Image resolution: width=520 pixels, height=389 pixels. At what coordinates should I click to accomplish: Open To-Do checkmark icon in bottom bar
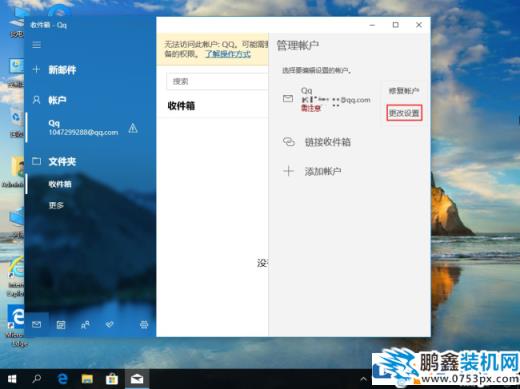[110, 324]
